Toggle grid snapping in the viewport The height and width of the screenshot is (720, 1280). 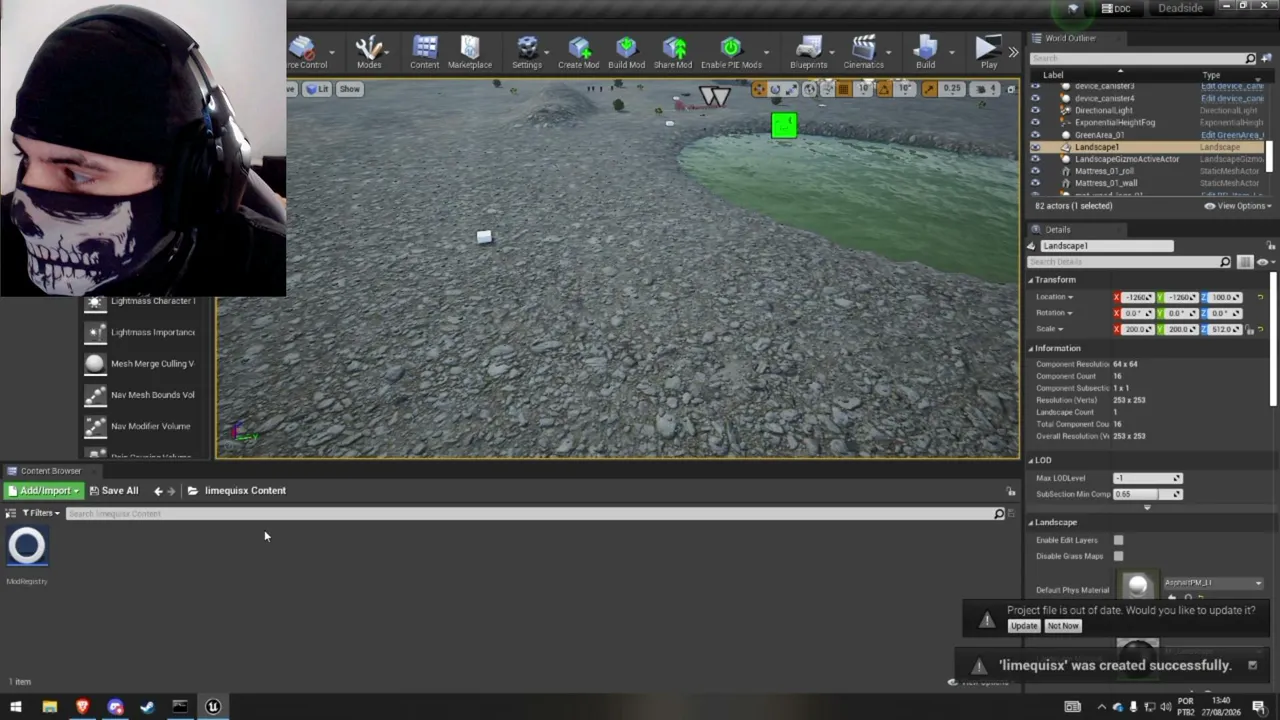pyautogui.click(x=843, y=89)
